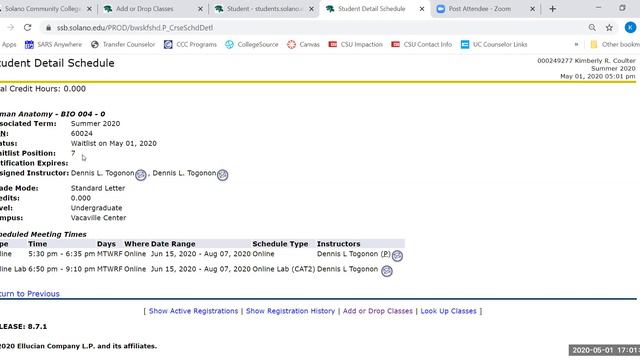Click the Look Up Classes link
640x360 pixels.
pos(448,311)
